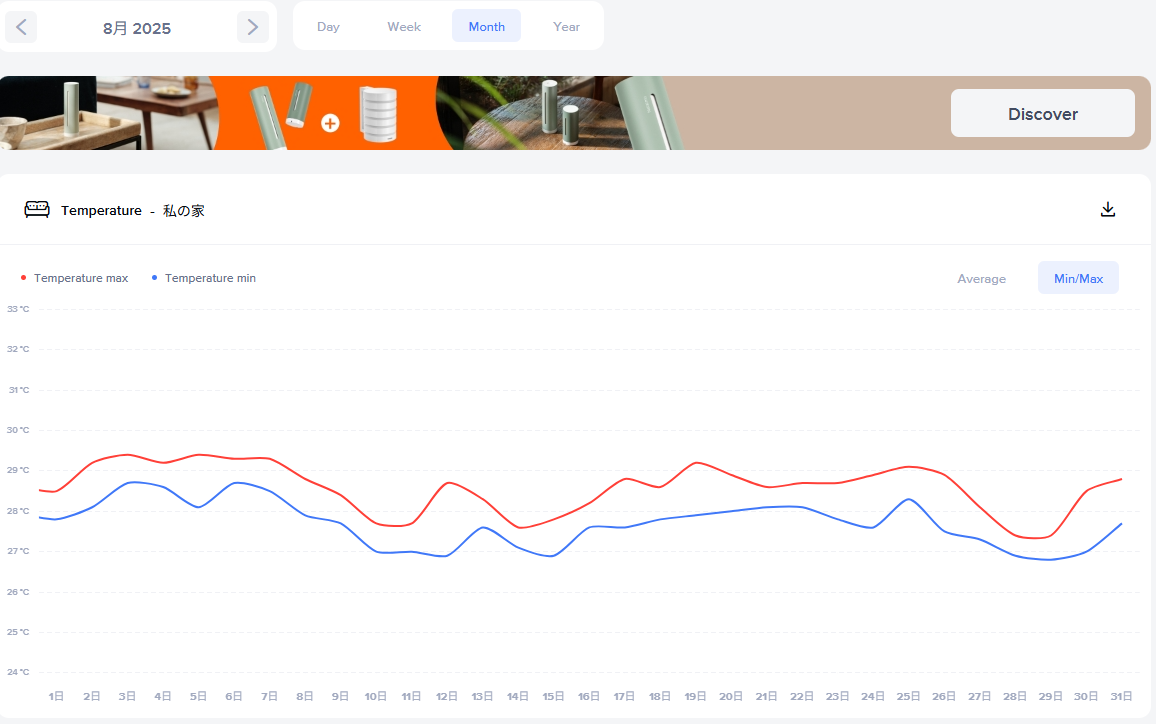
Task: Switch to Year view
Action: [566, 27]
